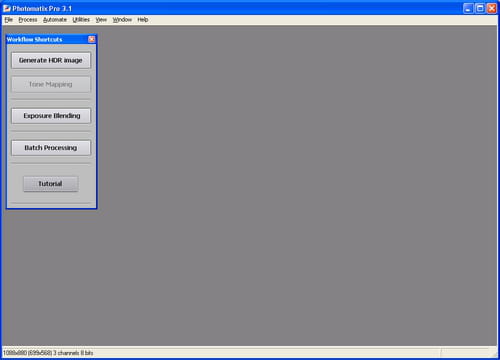Click the Tone Mapping button
The image size is (500, 360).
(51, 84)
